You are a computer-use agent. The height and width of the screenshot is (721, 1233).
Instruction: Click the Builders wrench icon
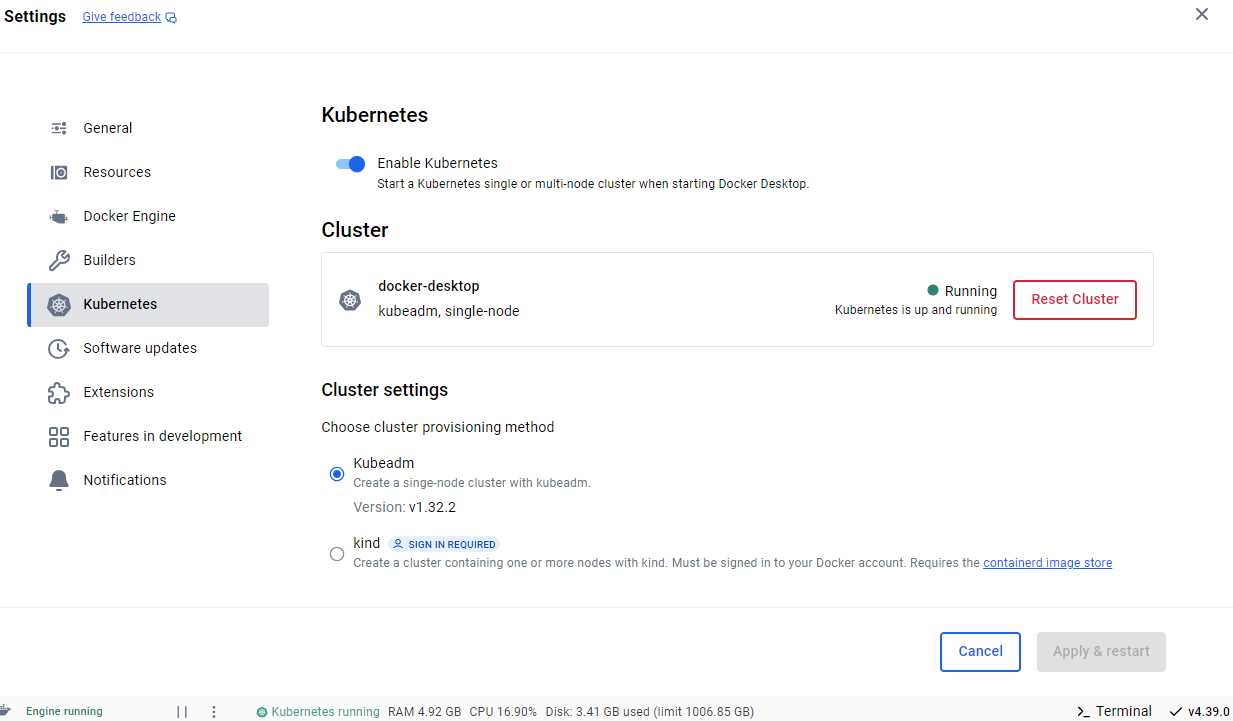point(59,260)
